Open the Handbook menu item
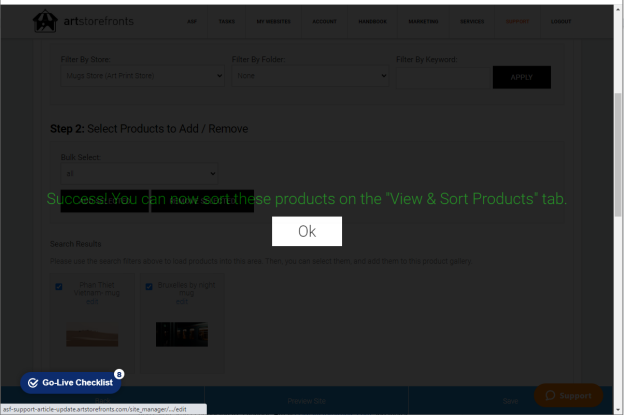The width and height of the screenshot is (624, 415). coord(372,21)
